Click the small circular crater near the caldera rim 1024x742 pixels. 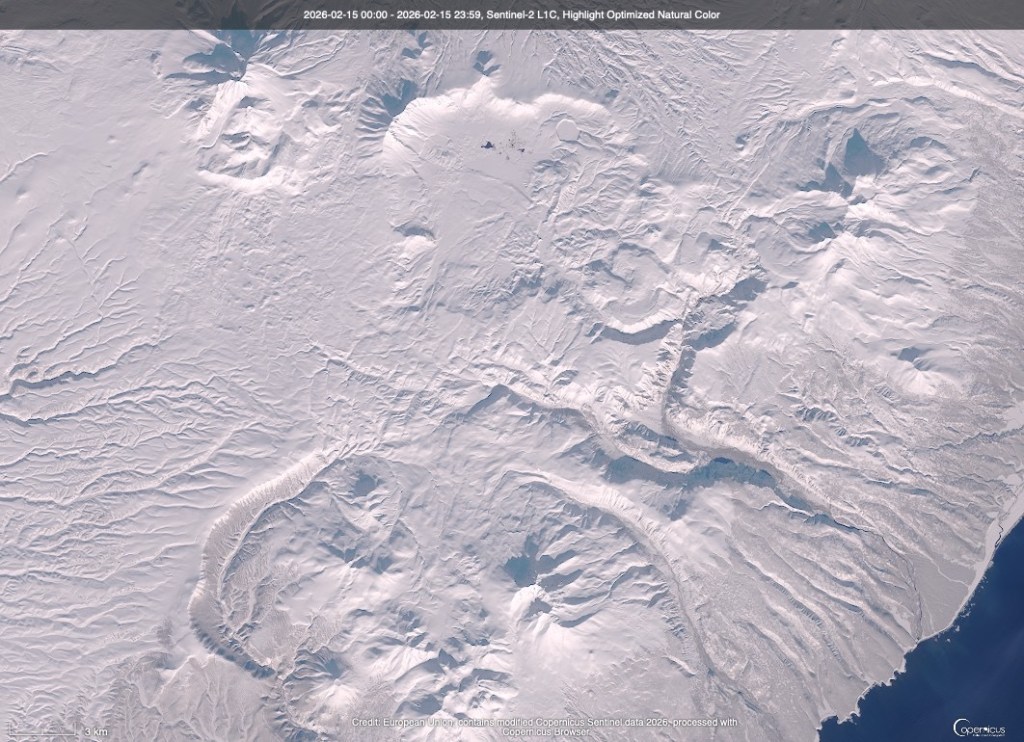coord(567,129)
